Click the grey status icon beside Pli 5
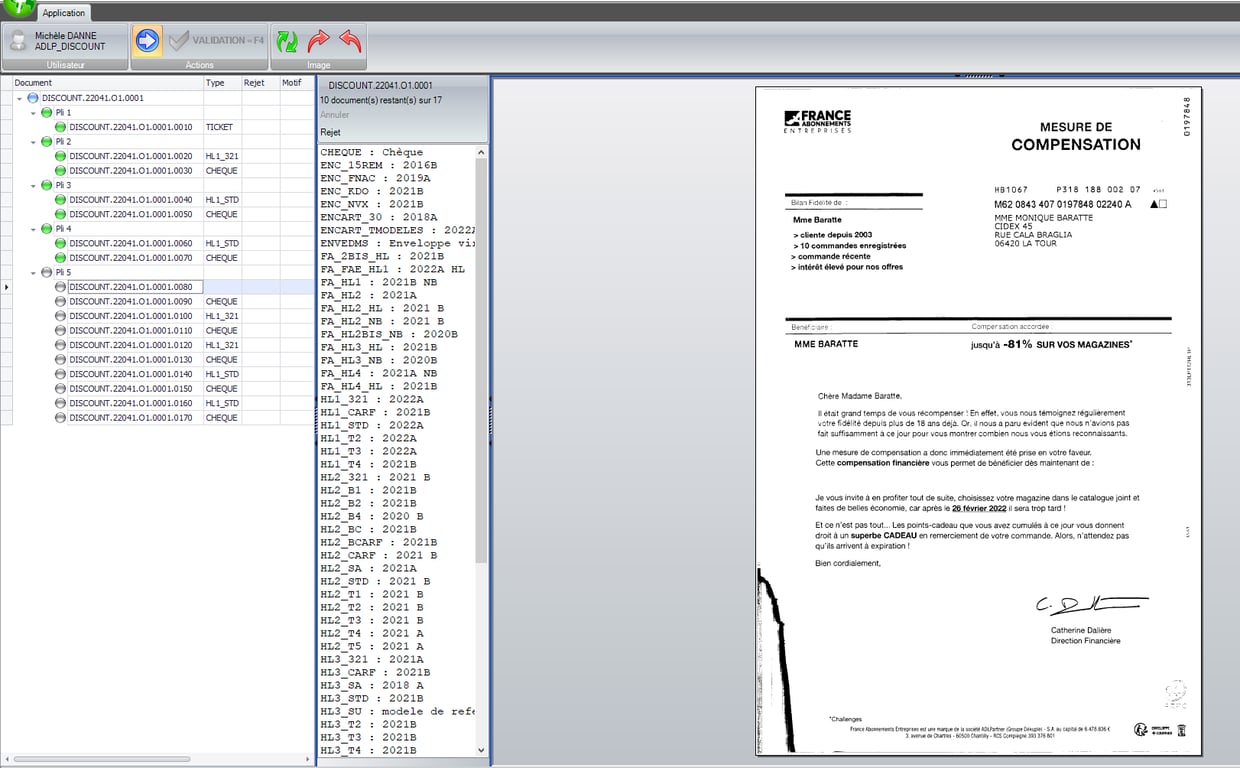 [x=46, y=272]
